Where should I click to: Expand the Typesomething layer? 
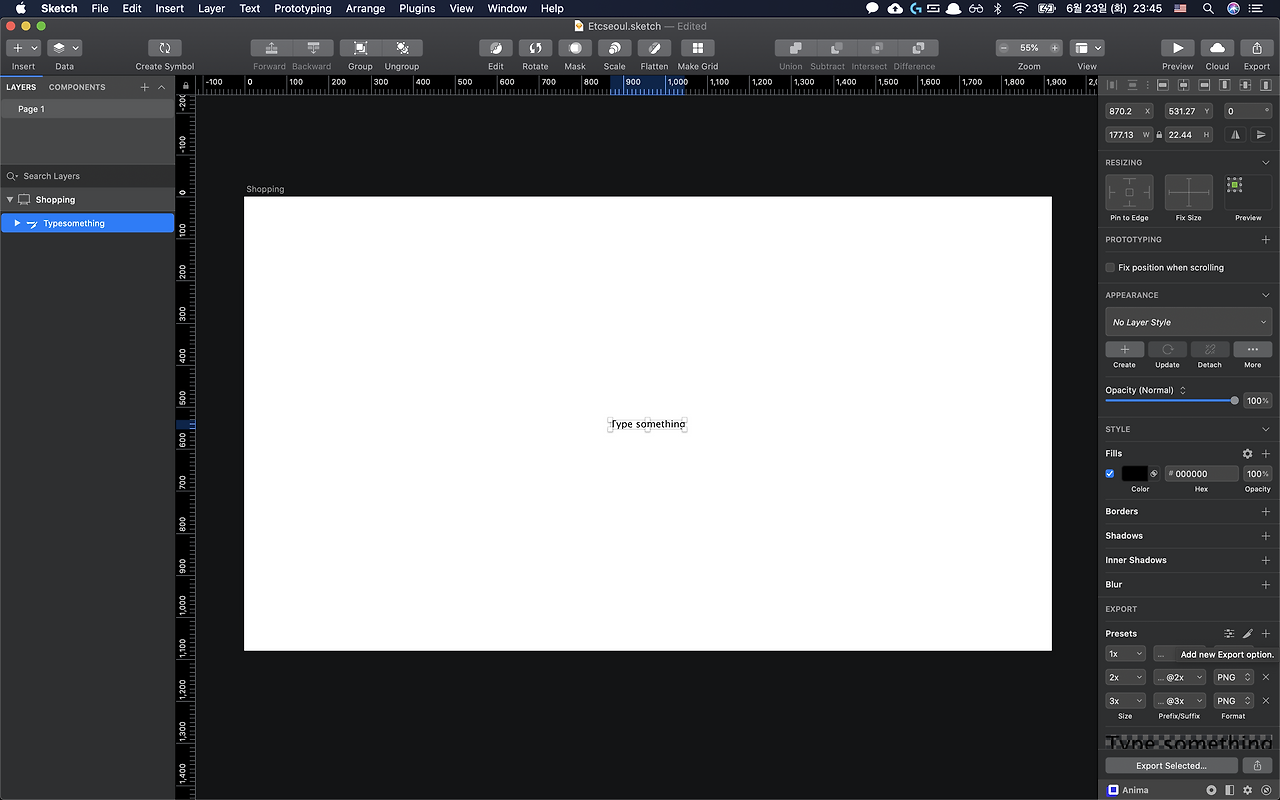pos(17,224)
